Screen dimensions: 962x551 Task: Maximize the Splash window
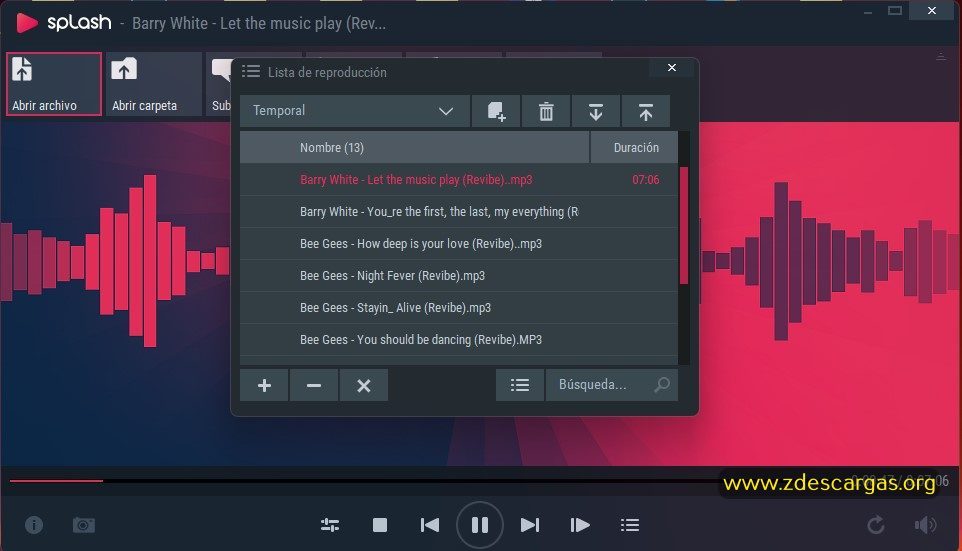tap(895, 10)
